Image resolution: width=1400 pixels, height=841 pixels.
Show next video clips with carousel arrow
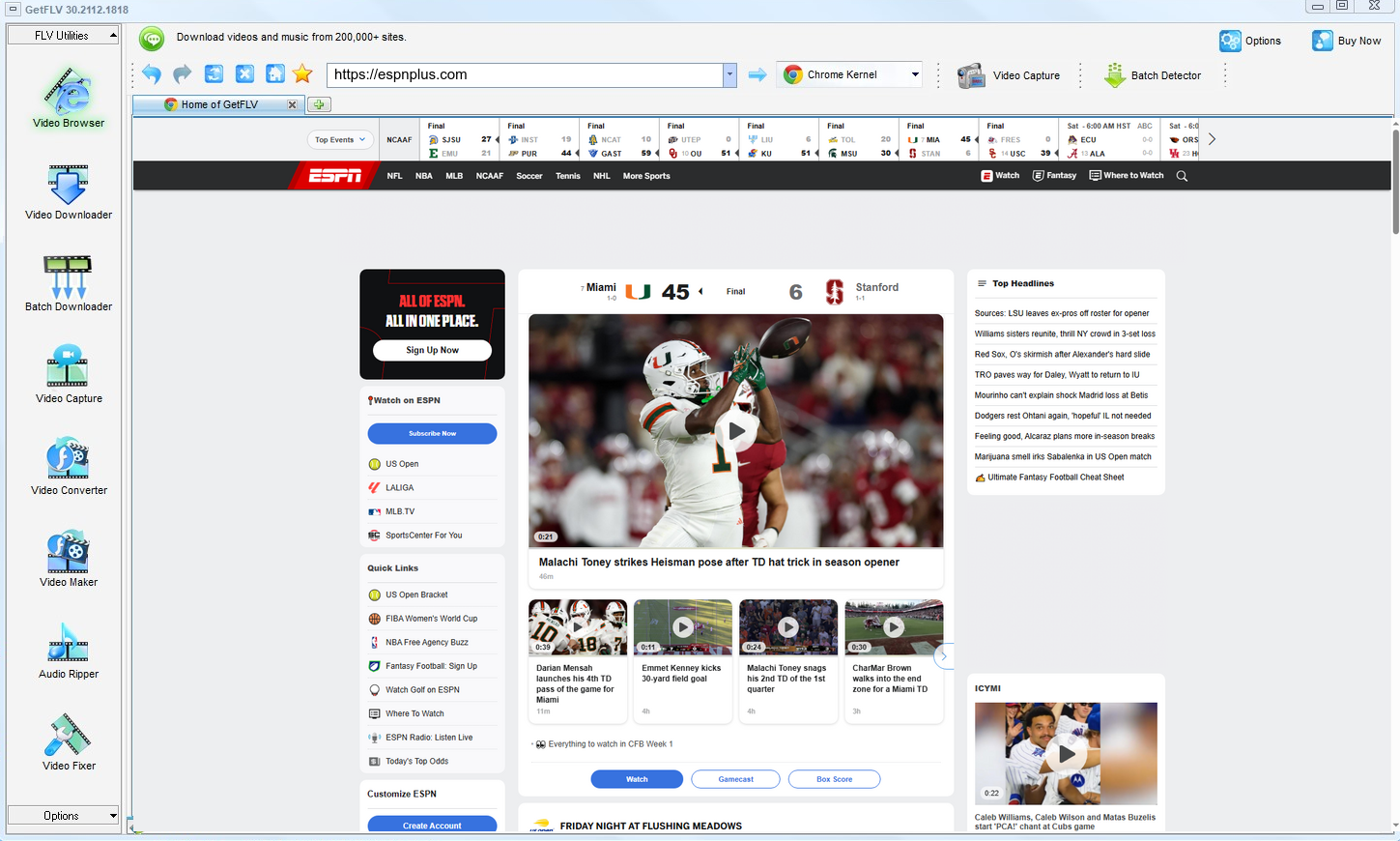[943, 655]
